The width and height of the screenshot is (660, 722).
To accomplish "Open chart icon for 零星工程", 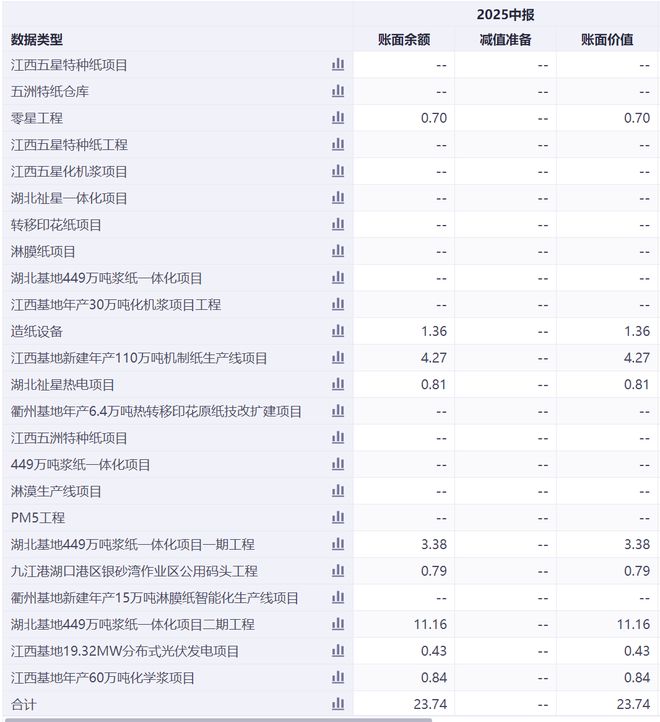I will coord(338,118).
